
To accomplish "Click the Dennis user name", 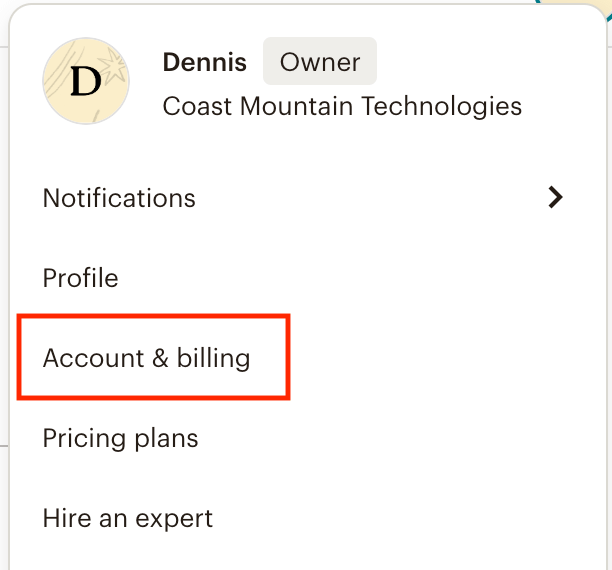I will (204, 62).
